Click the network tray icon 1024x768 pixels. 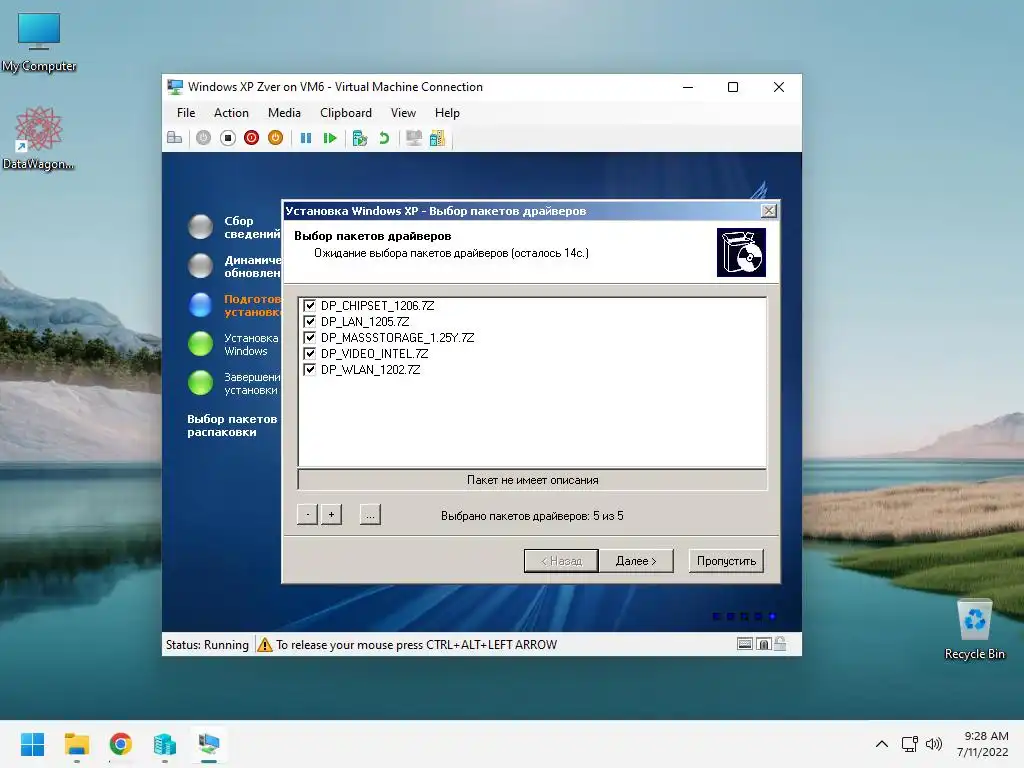tap(910, 744)
